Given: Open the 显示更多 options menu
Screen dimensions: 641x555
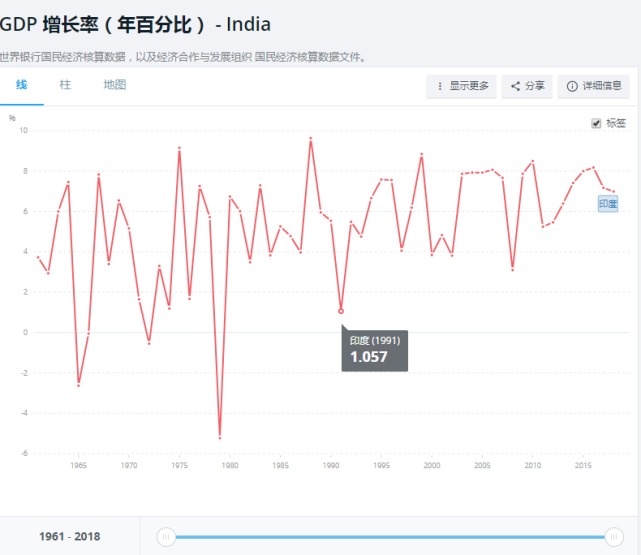Looking at the screenshot, I should coord(461,86).
